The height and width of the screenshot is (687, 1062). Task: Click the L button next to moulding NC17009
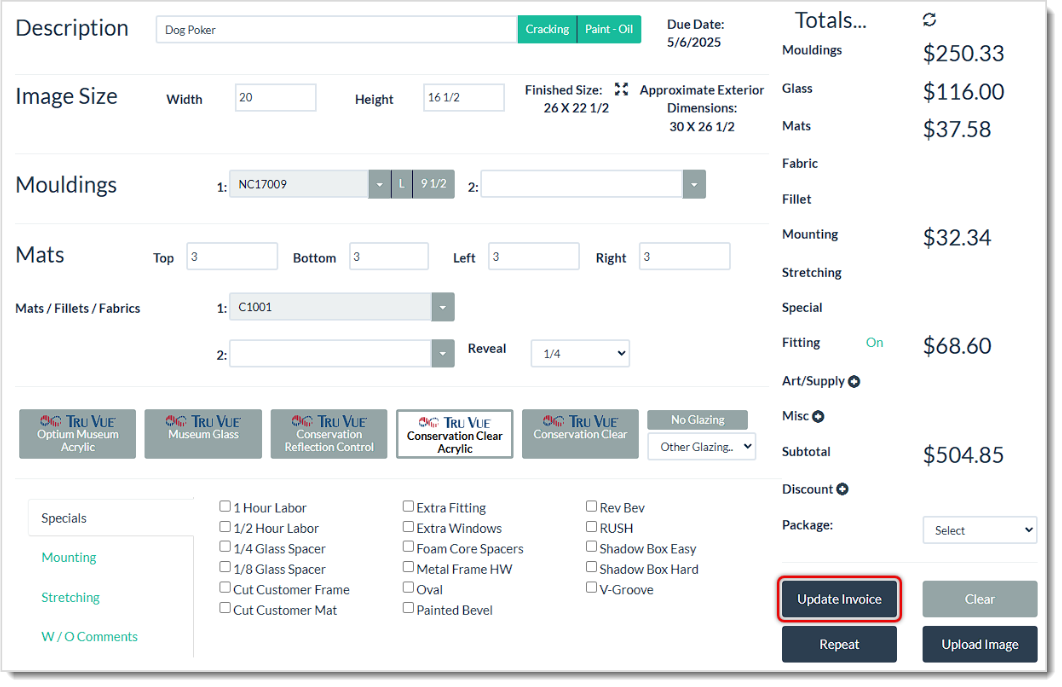[400, 184]
